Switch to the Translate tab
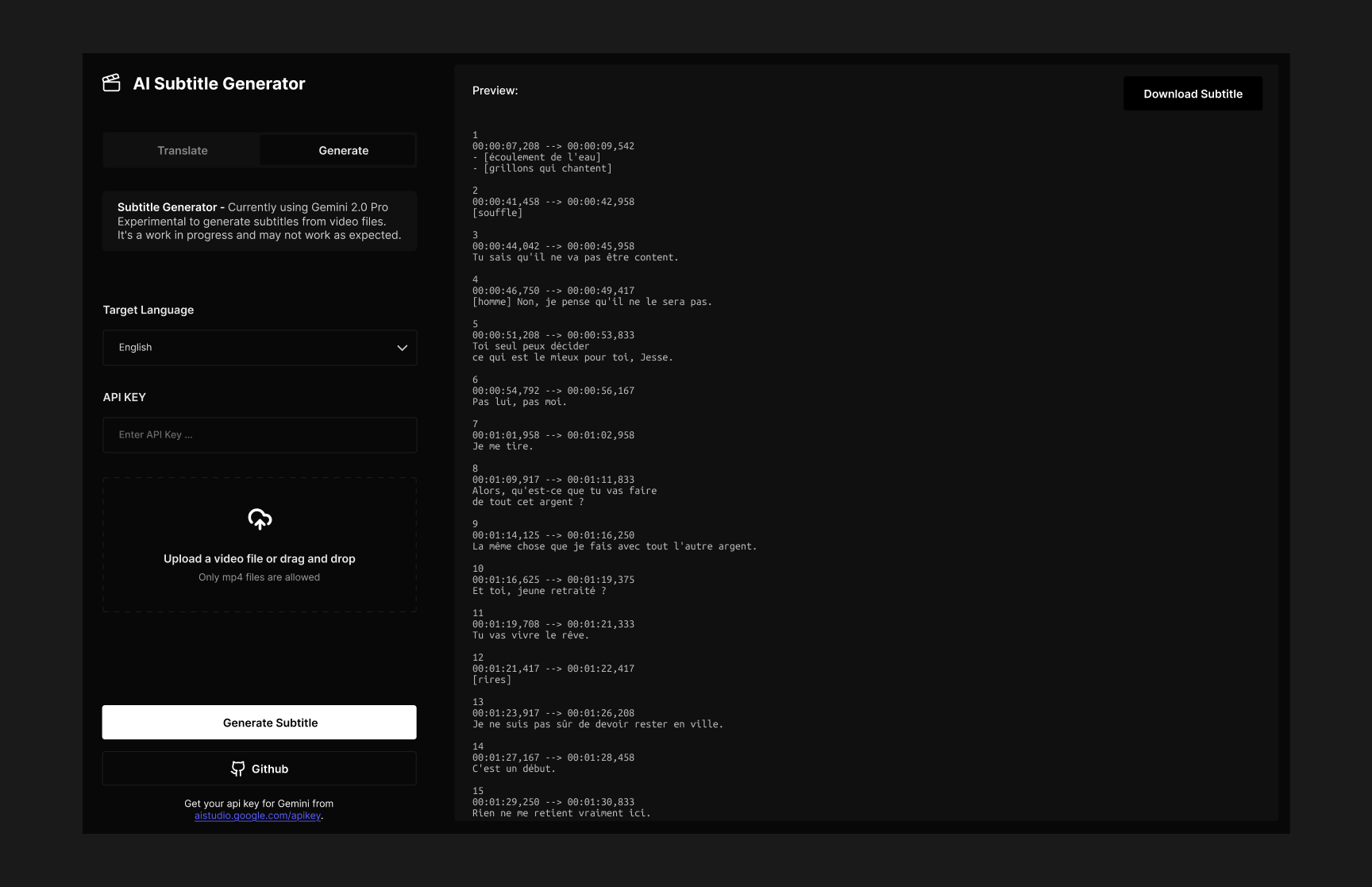This screenshot has width=1372, height=887. tap(182, 149)
